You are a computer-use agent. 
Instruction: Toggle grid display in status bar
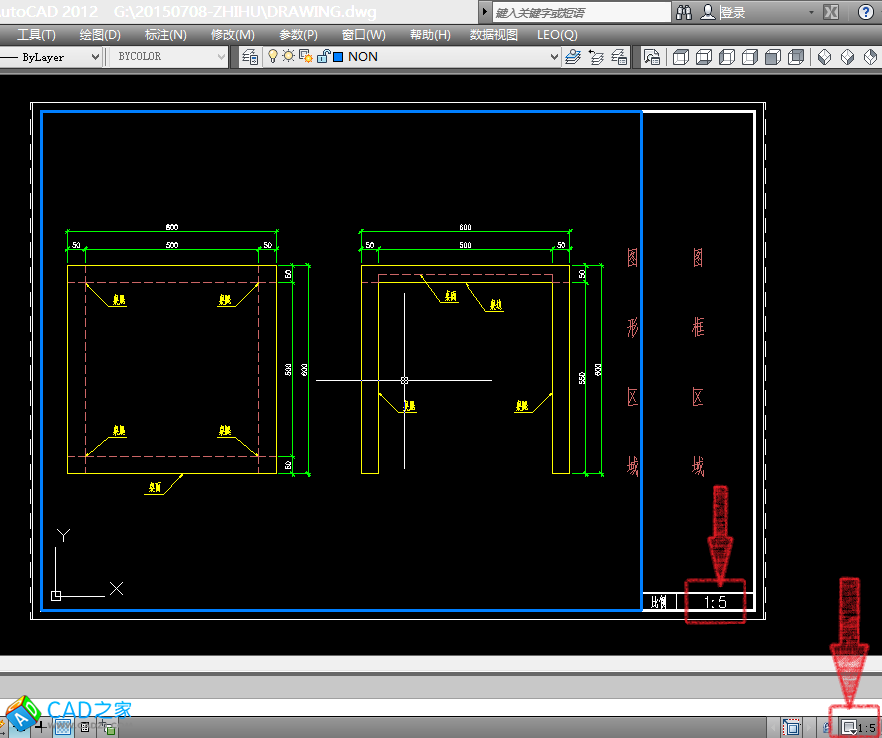pos(62,727)
